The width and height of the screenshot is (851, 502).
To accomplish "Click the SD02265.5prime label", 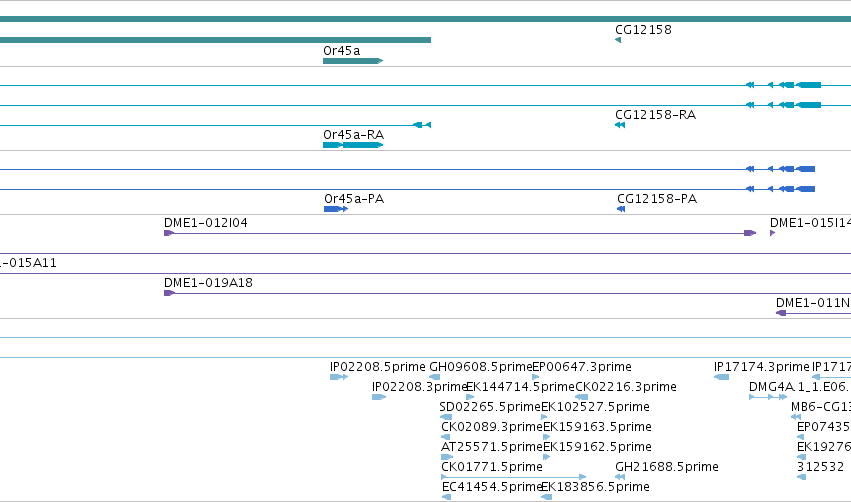I will click(x=490, y=407).
